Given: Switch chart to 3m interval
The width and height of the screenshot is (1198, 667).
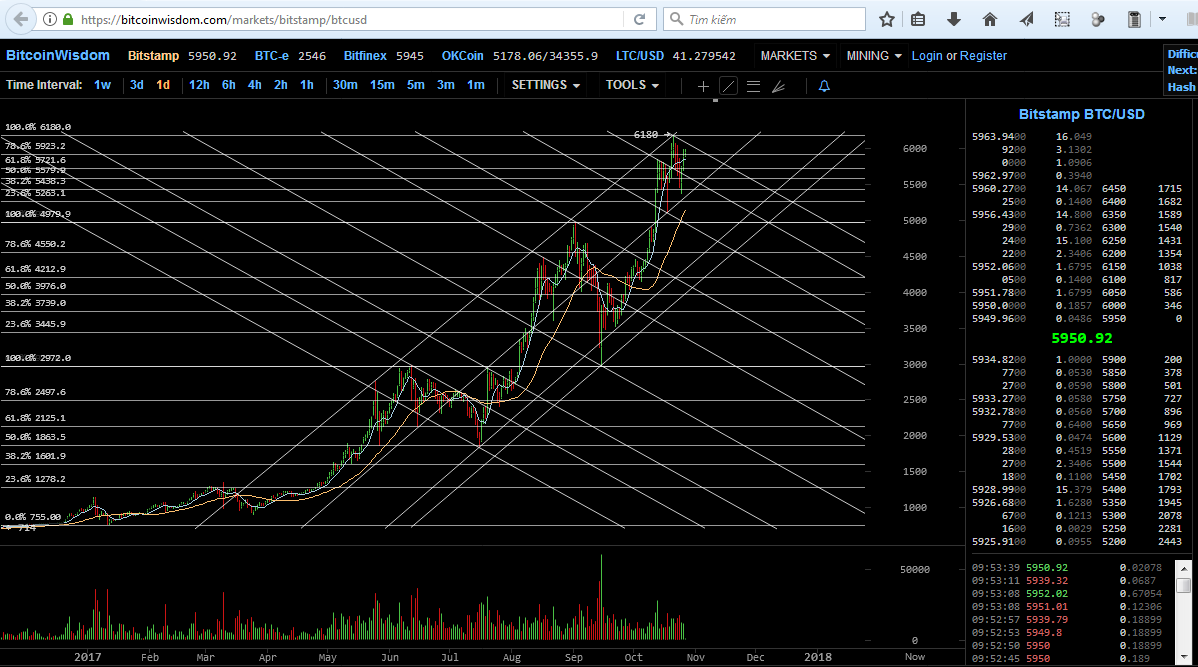Looking at the screenshot, I should tap(445, 85).
